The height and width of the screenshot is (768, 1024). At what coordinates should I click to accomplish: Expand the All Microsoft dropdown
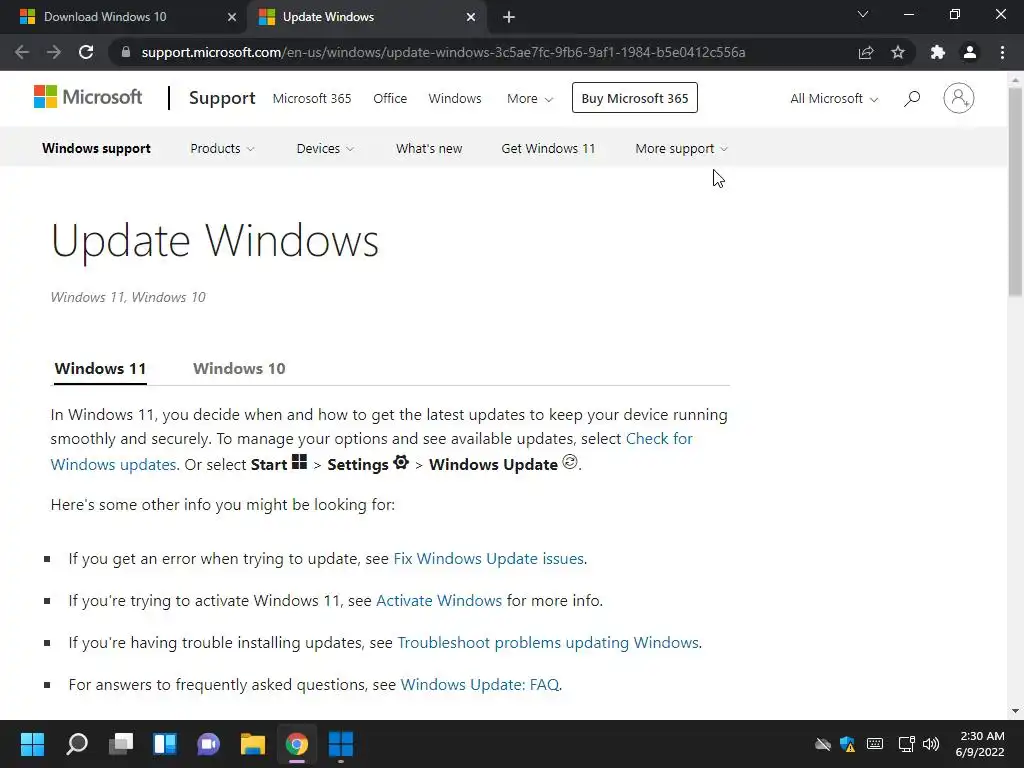point(834,99)
